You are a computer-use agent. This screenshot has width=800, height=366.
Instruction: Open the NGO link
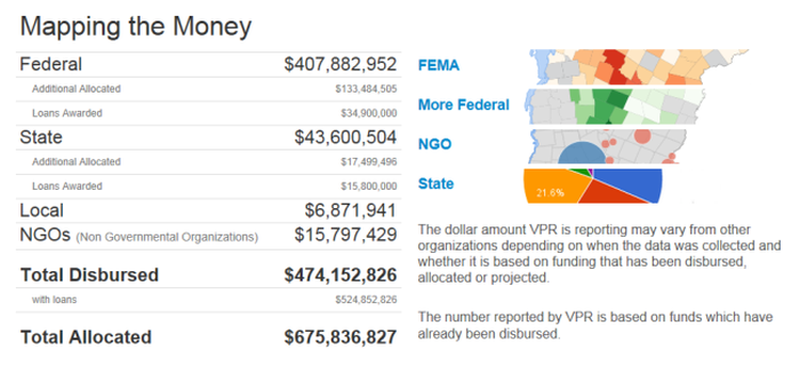[435, 144]
